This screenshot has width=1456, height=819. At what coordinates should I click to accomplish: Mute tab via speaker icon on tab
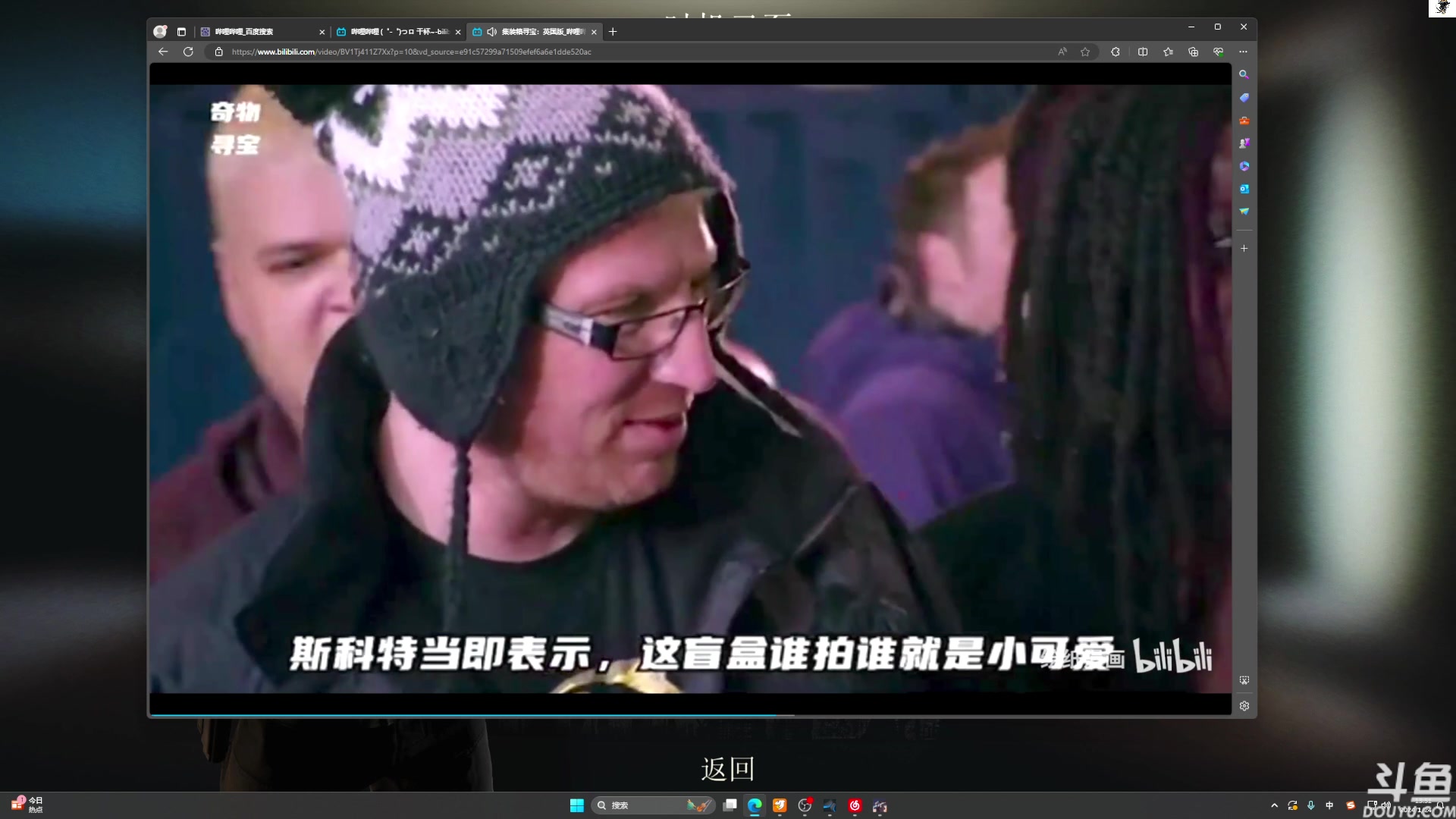492,32
